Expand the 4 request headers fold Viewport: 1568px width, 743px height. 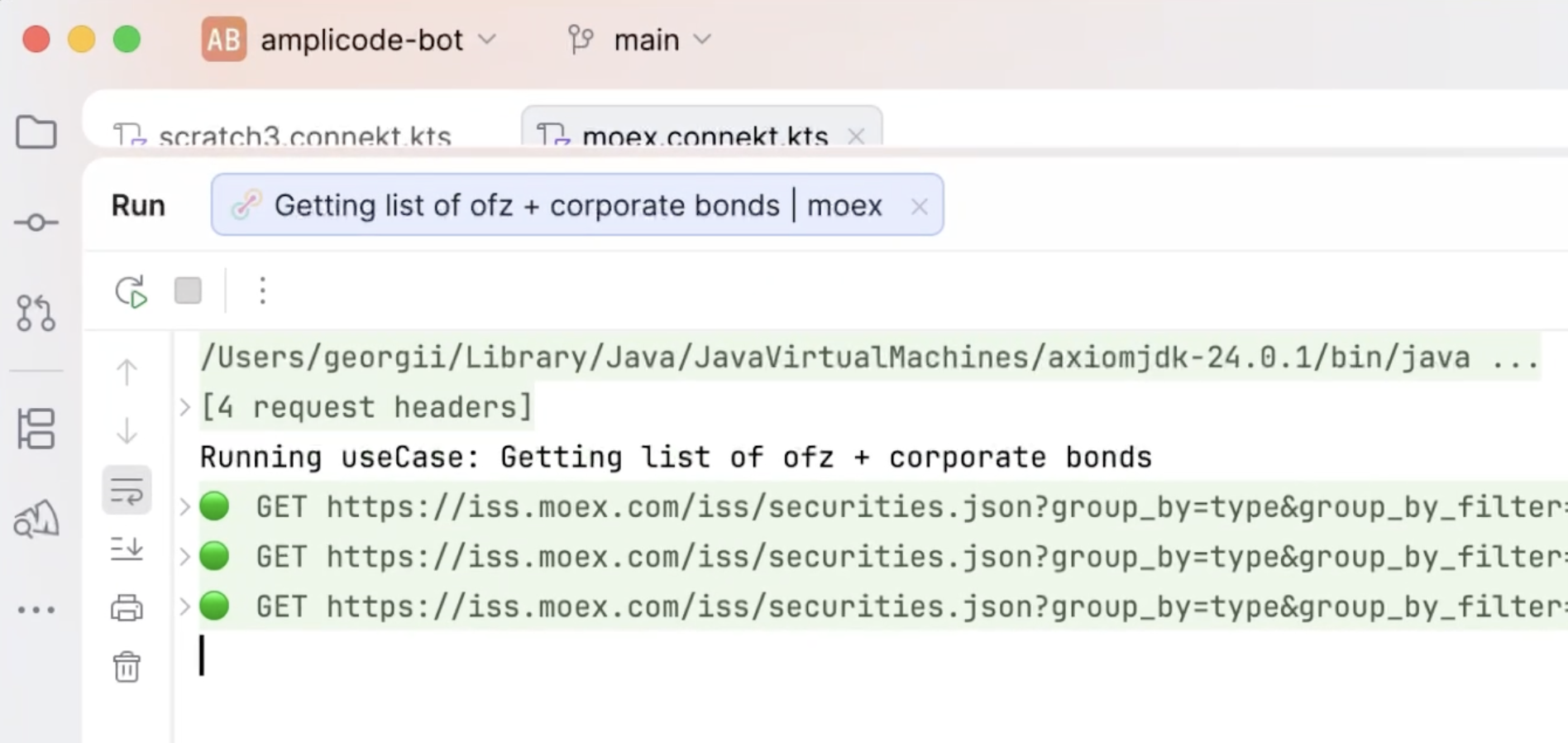coord(185,407)
